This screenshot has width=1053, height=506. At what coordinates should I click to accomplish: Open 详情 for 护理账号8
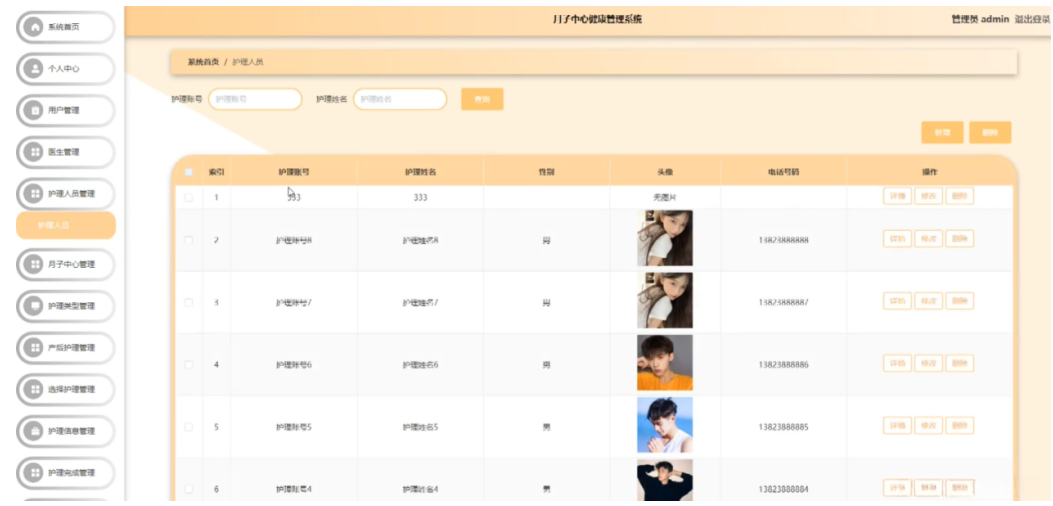[x=897, y=239]
